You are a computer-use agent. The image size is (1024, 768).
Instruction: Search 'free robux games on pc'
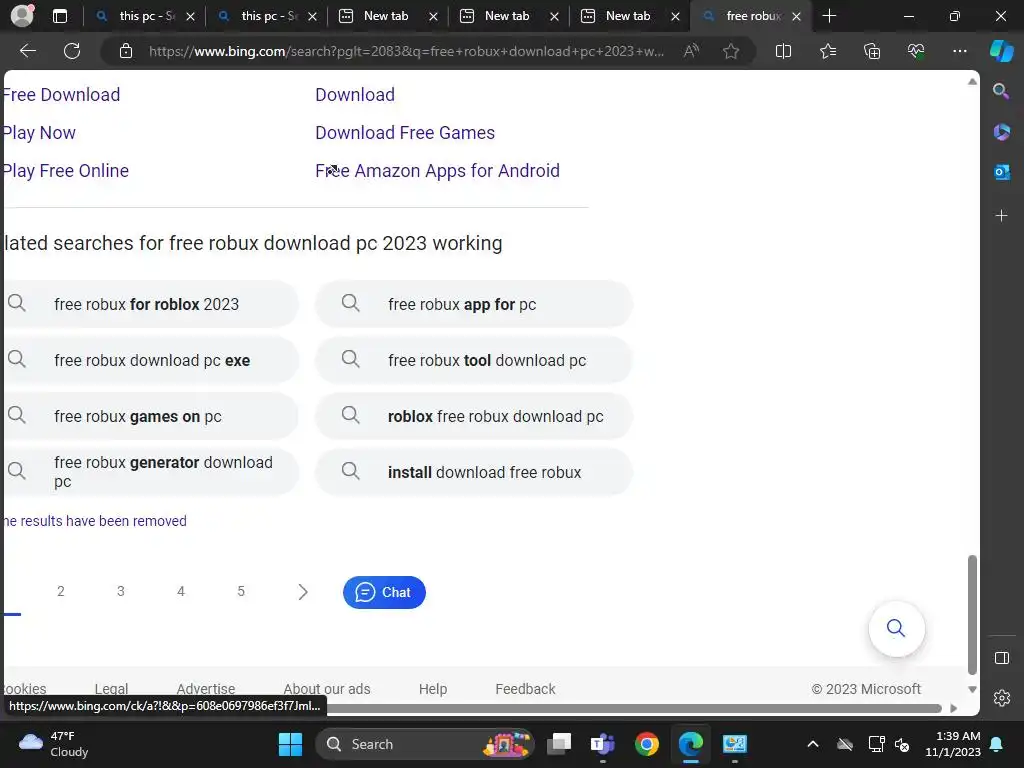[150, 416]
